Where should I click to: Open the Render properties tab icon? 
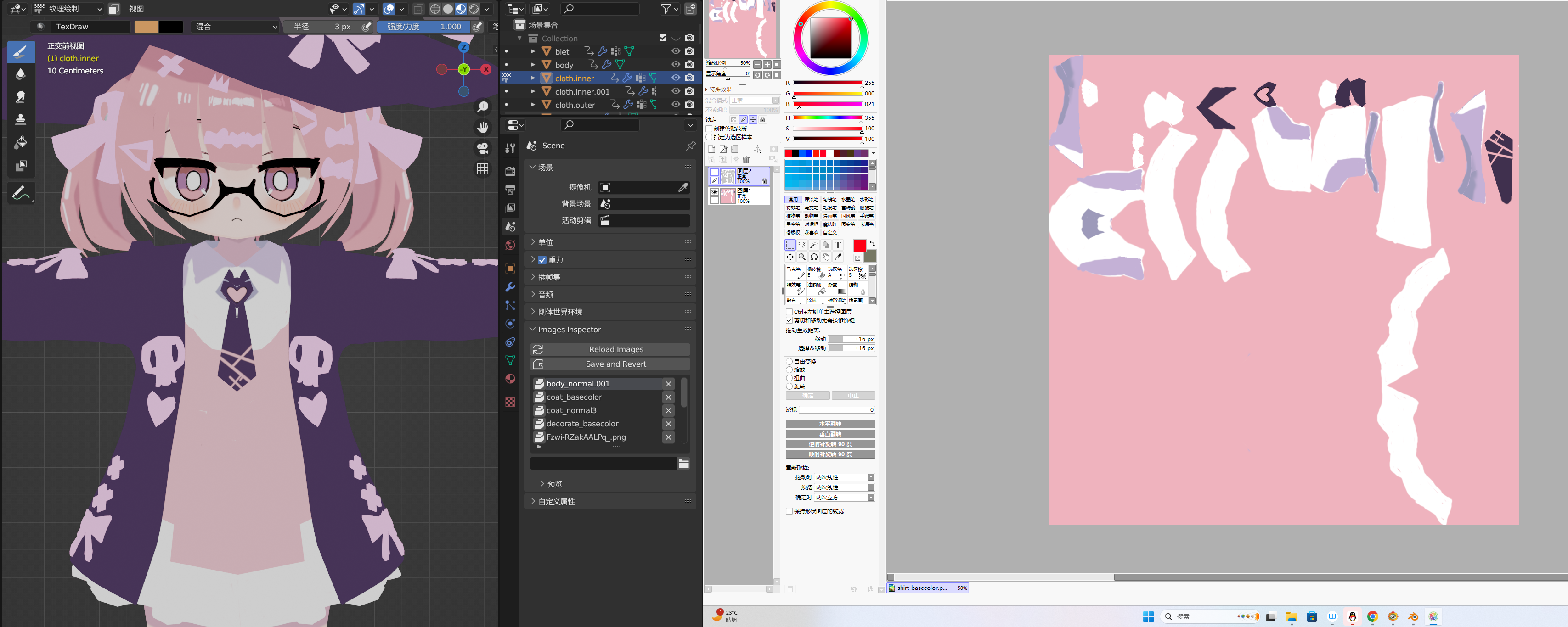pos(510,172)
